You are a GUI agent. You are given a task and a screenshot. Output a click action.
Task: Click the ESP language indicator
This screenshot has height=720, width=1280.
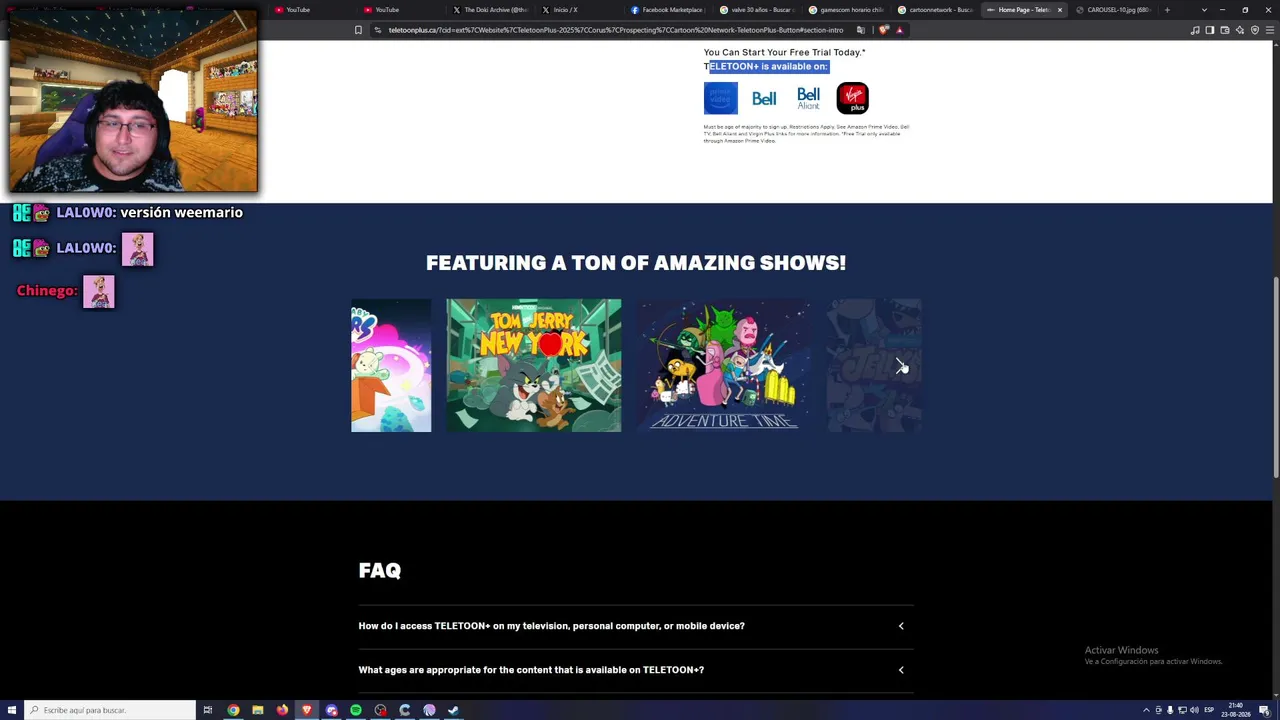[x=1209, y=710]
